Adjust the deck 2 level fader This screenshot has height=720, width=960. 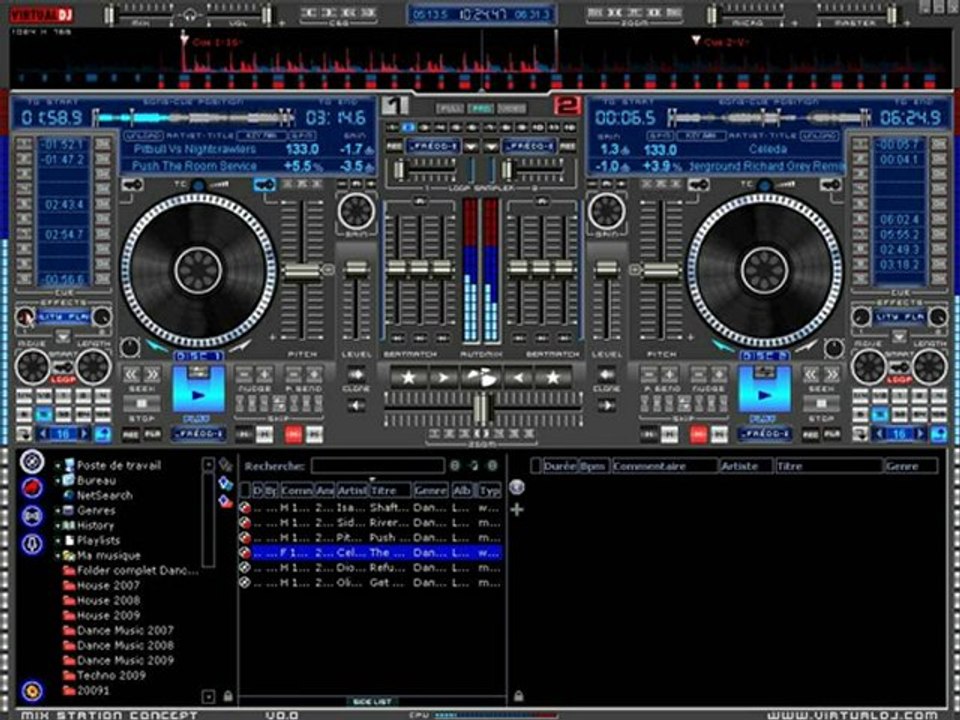tap(606, 268)
